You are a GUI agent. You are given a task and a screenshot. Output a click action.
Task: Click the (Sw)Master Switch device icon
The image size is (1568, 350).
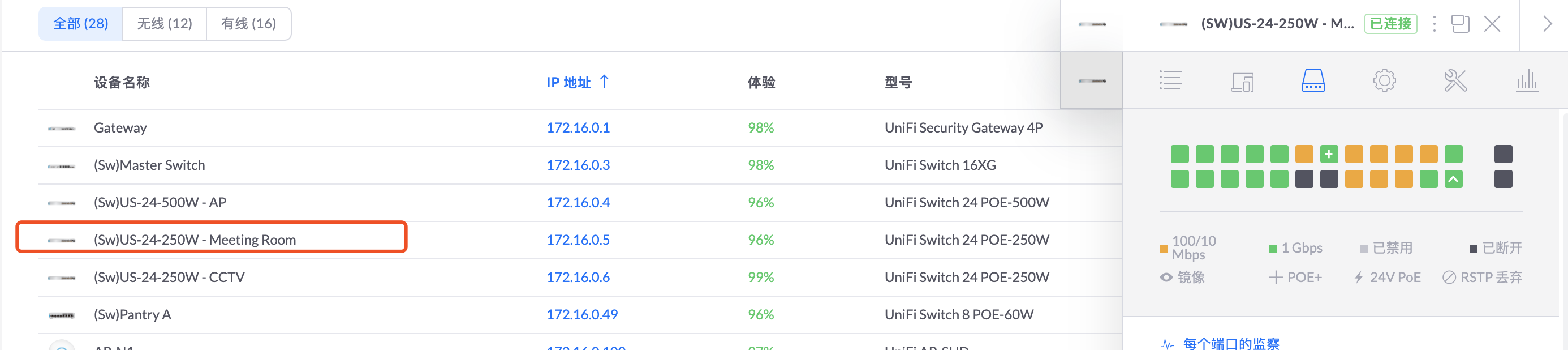tap(62, 166)
